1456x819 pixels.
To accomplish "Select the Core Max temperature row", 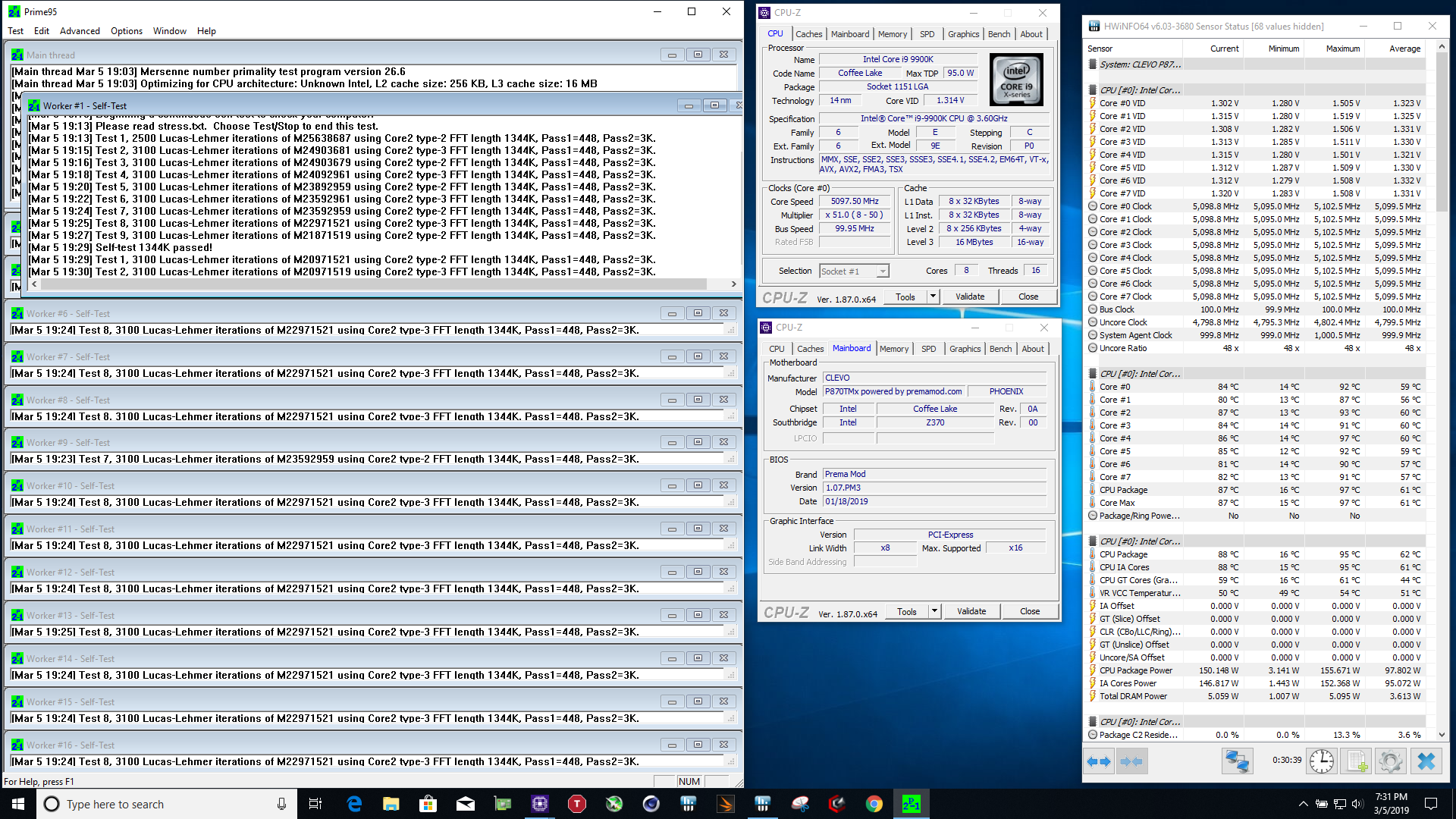I will pyautogui.click(x=1257, y=503).
